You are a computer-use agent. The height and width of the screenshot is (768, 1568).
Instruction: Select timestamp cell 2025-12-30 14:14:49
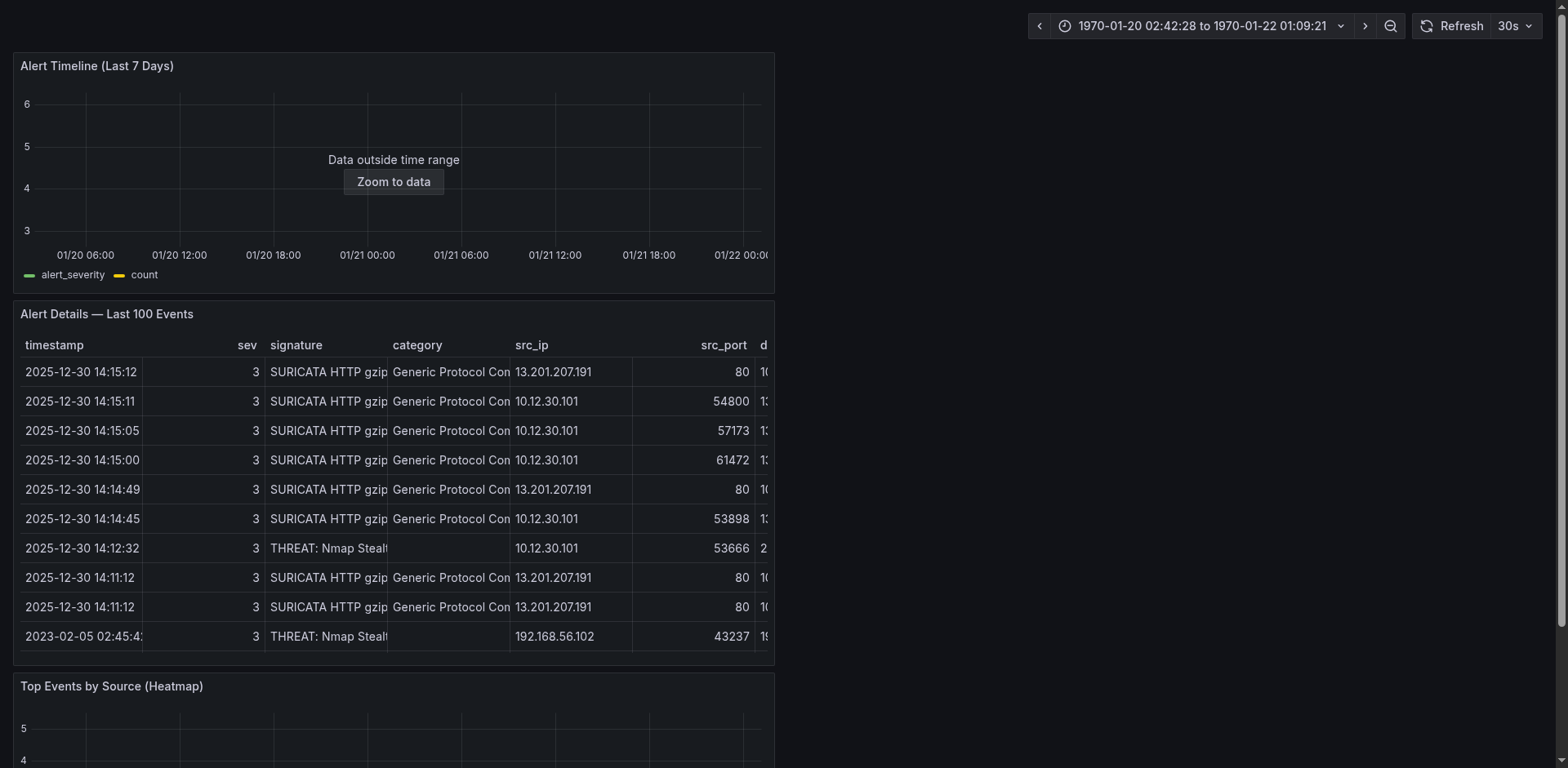click(81, 490)
